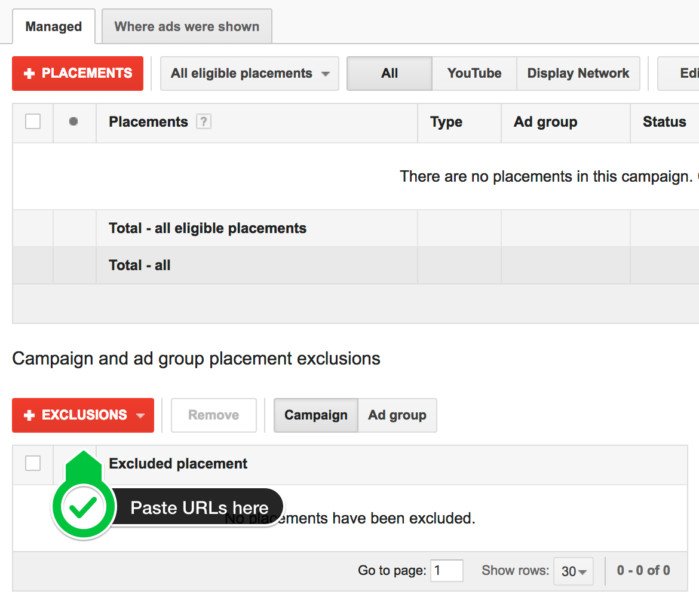Select the All network filter
Image resolution: width=699 pixels, height=600 pixels.
389,73
